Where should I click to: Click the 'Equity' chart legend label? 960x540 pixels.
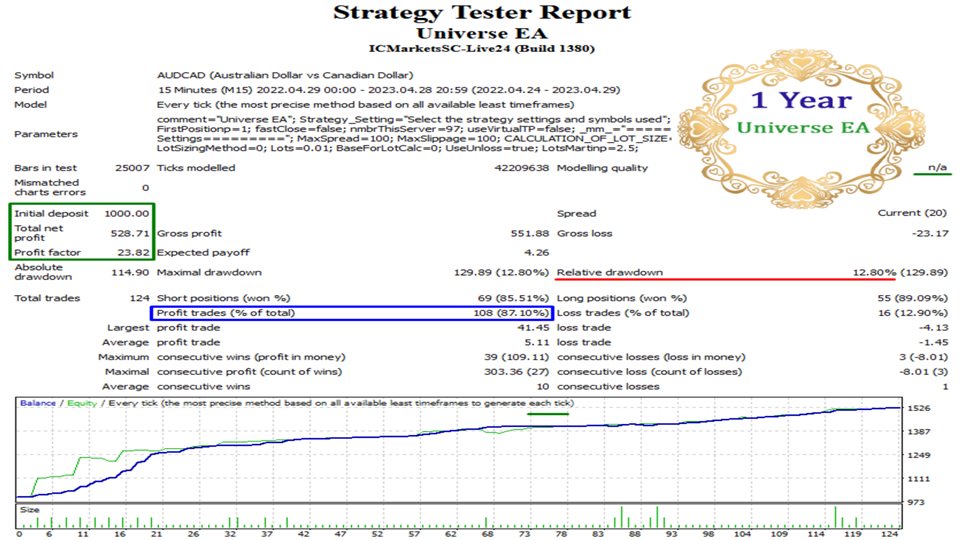pos(81,403)
